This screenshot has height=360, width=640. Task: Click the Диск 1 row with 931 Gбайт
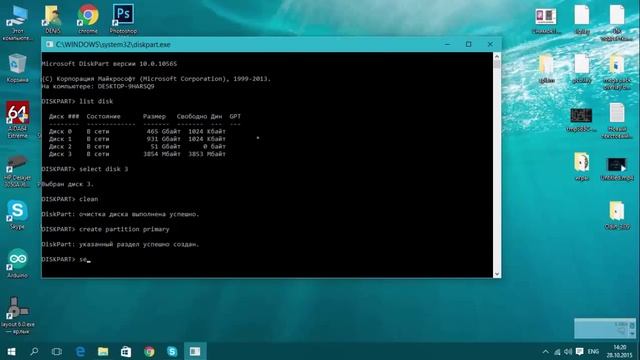point(137,139)
